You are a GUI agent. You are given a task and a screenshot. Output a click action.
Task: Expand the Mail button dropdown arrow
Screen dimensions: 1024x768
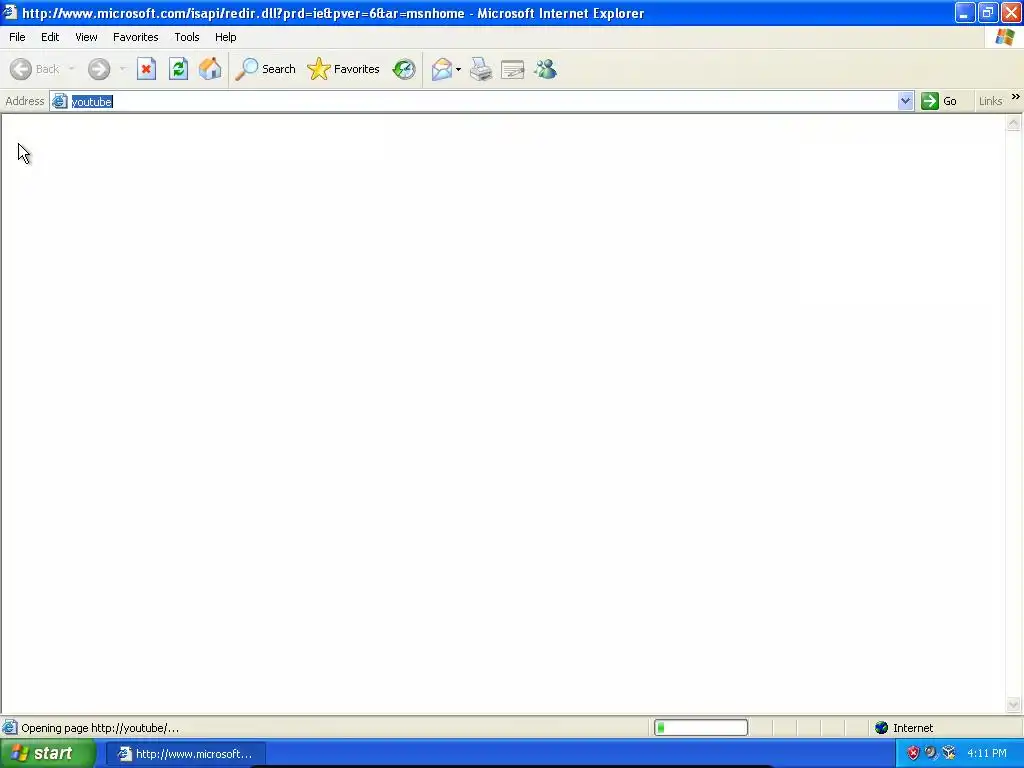[458, 69]
